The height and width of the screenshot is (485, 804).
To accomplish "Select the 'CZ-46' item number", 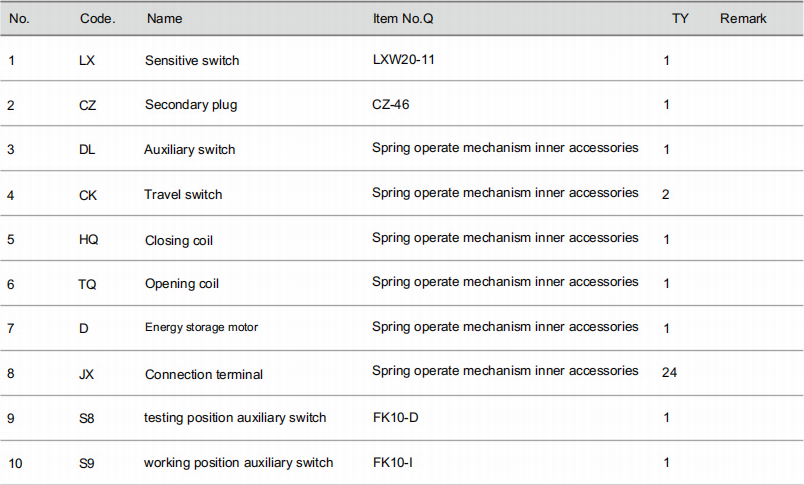I will click(x=391, y=105).
